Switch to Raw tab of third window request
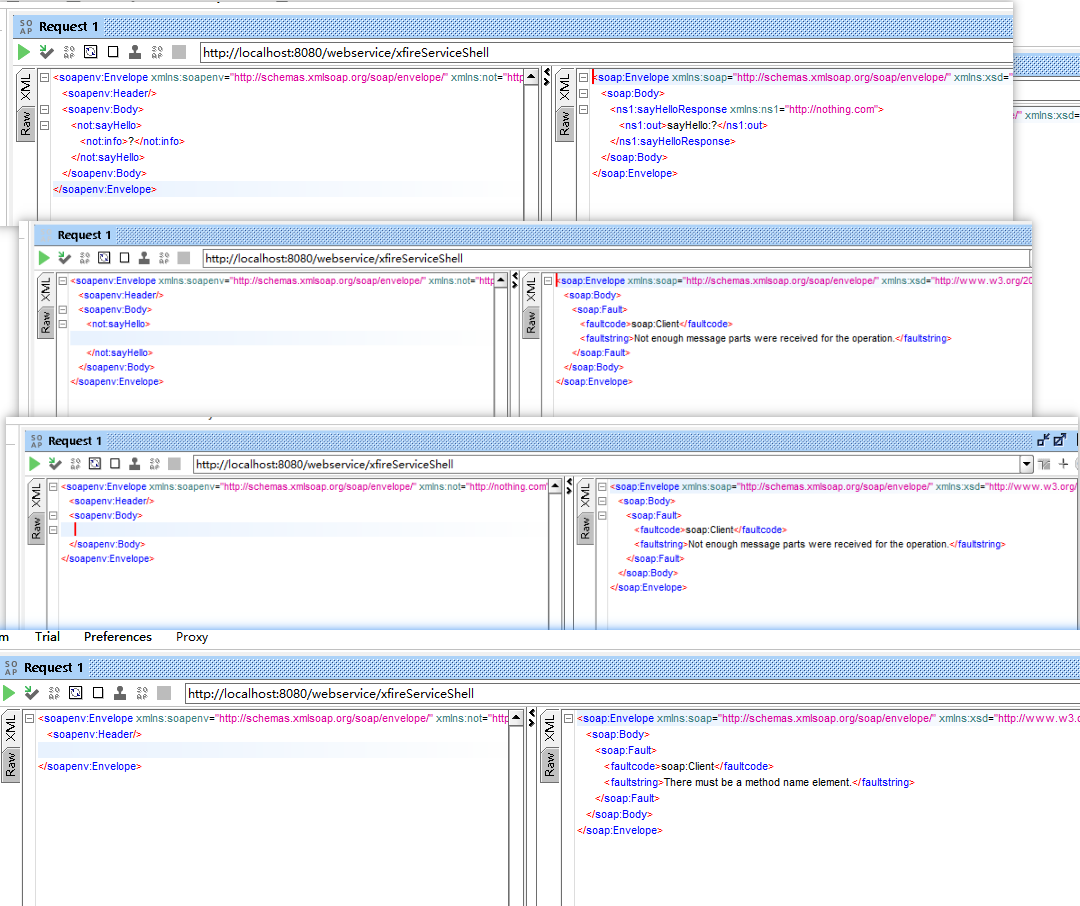 coord(37,528)
